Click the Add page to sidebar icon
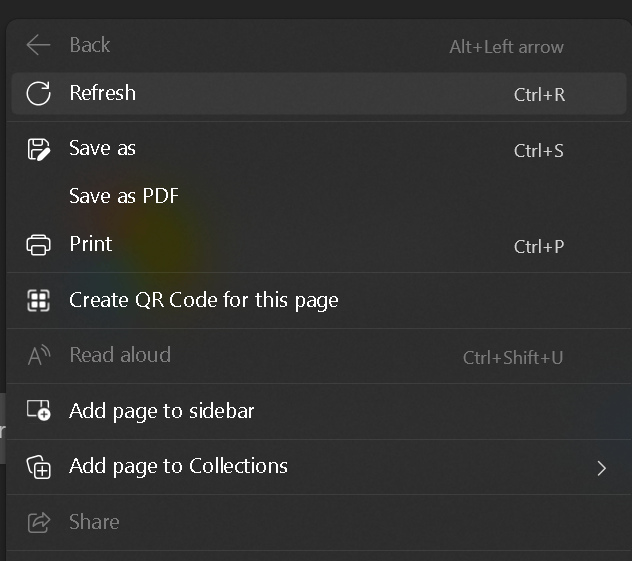 coord(38,411)
